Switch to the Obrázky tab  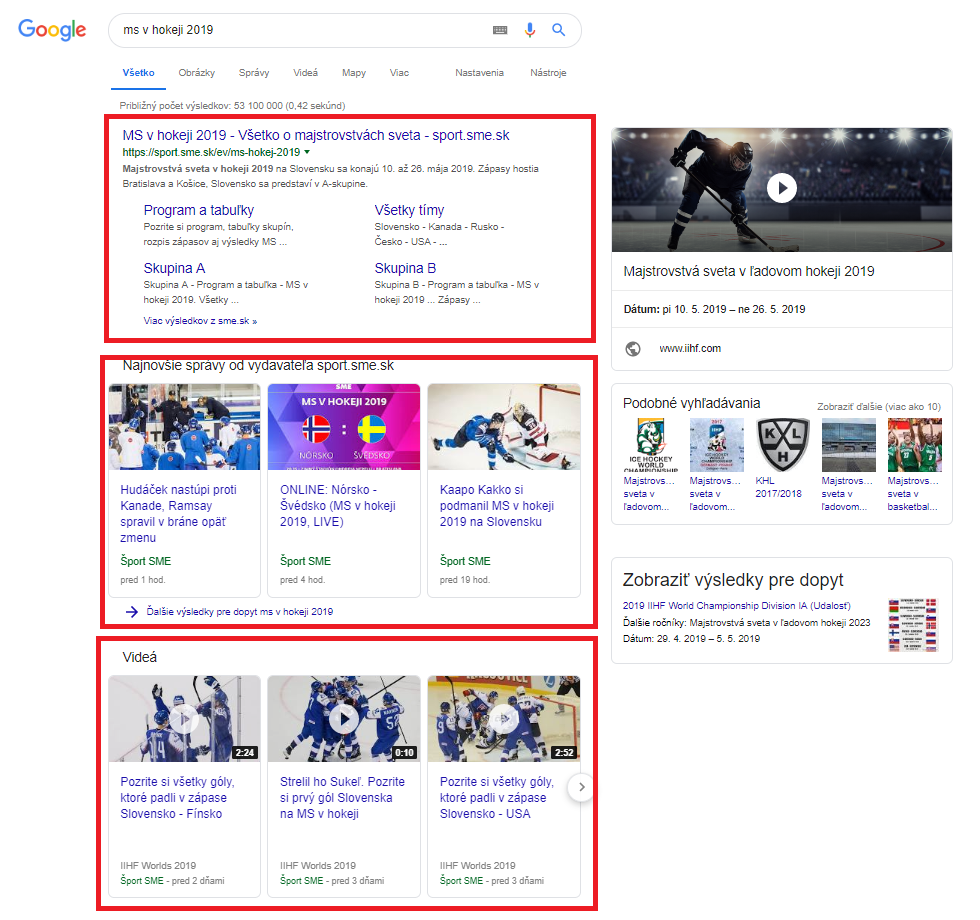(196, 72)
